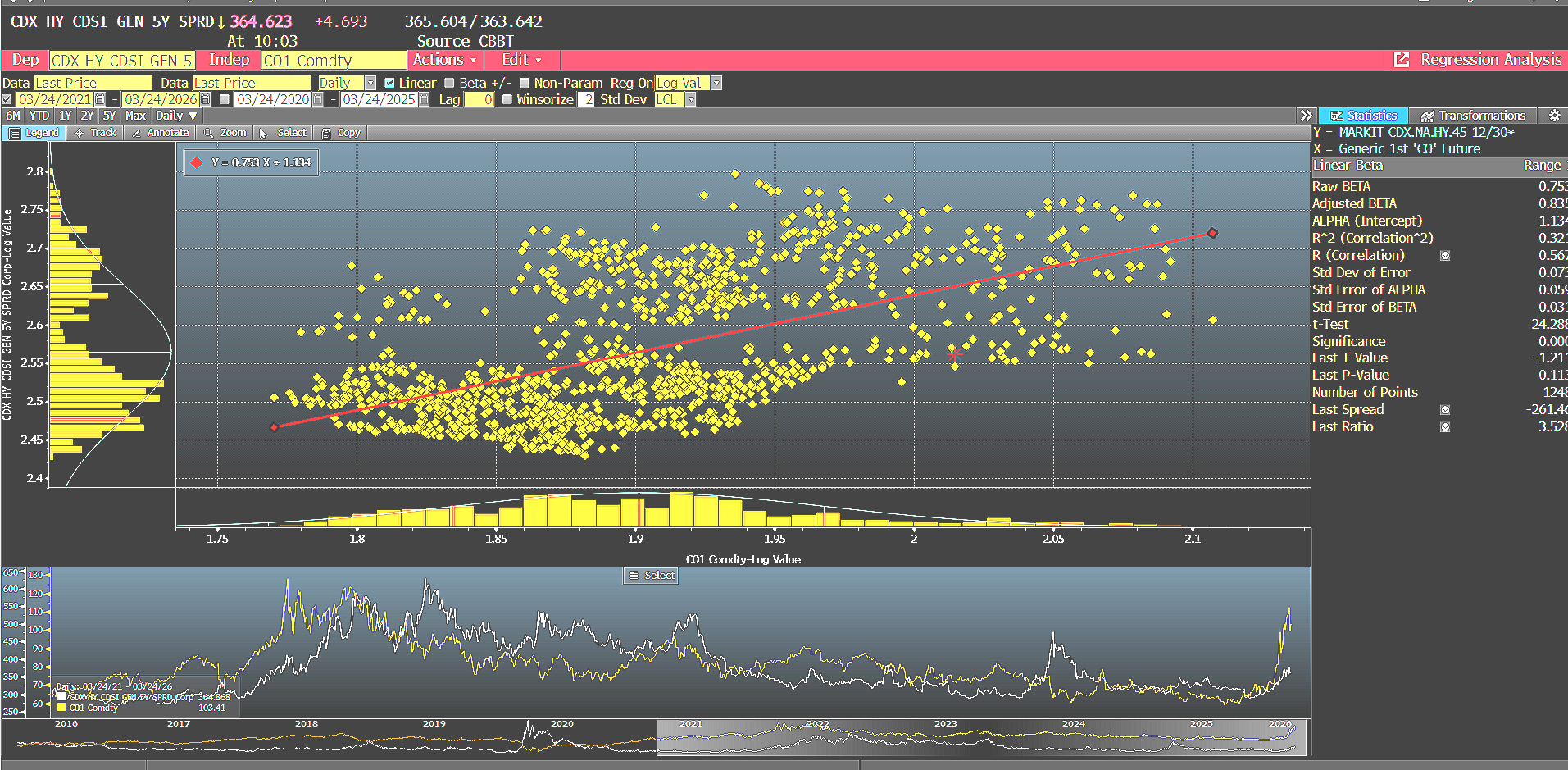Click Winsorize standard deviation value field
This screenshot has width=1568, height=770.
pyautogui.click(x=586, y=99)
